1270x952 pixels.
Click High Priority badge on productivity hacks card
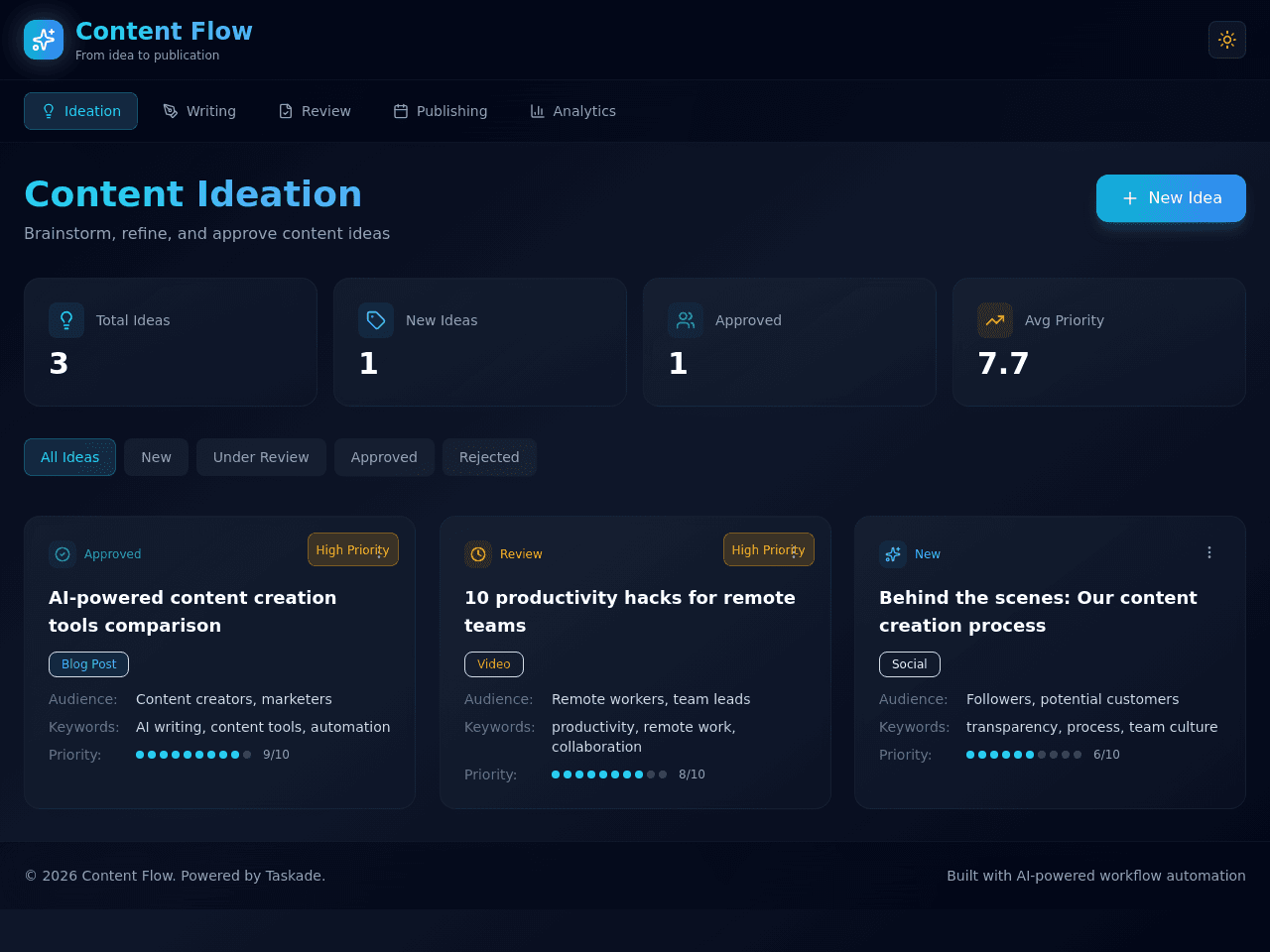(768, 549)
